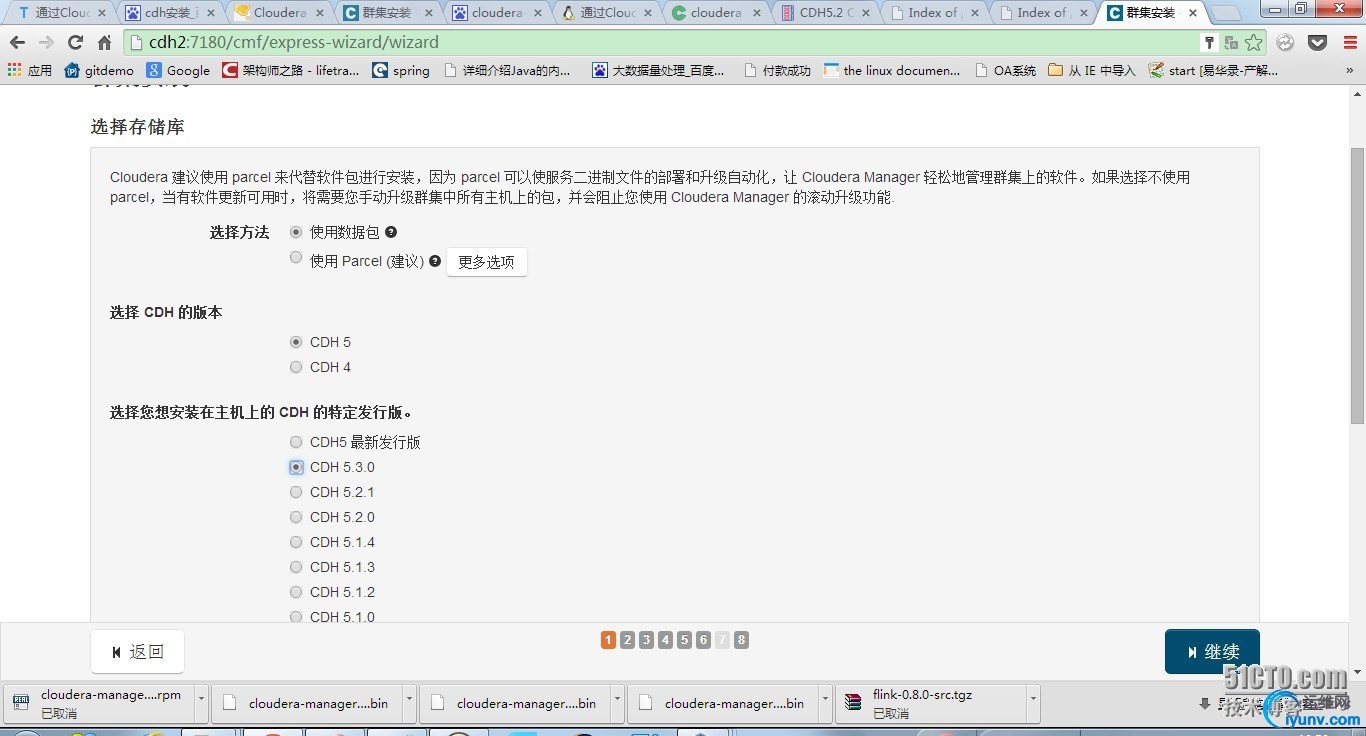Open the 详细介绍Java bookmark

508,70
